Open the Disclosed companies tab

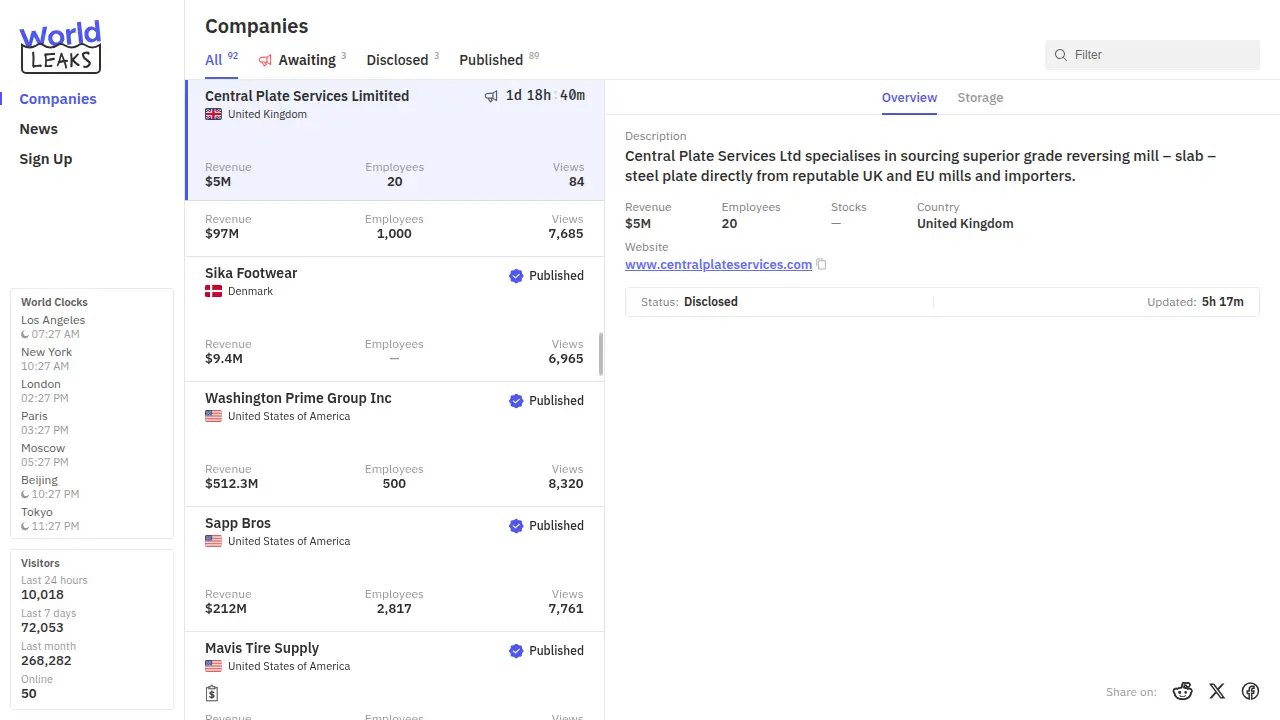coord(397,60)
